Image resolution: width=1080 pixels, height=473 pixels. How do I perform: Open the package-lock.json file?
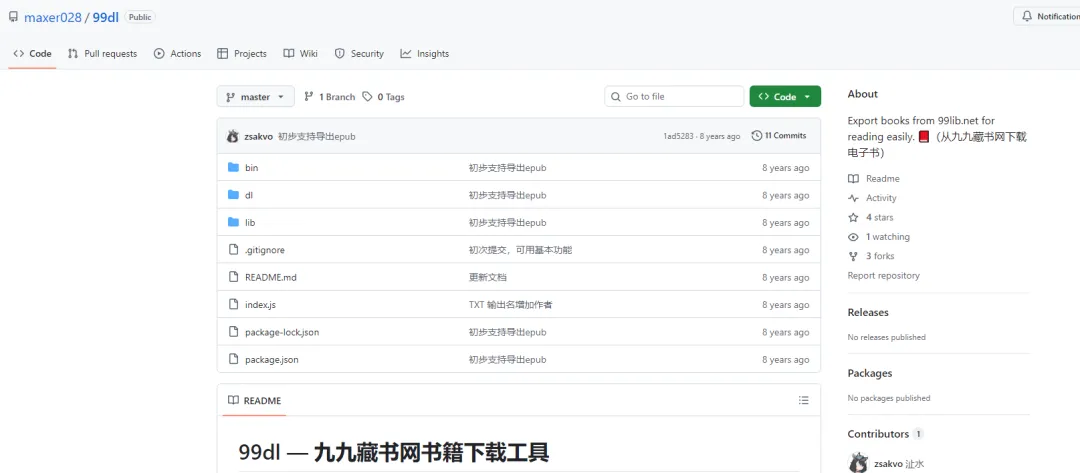click(282, 333)
